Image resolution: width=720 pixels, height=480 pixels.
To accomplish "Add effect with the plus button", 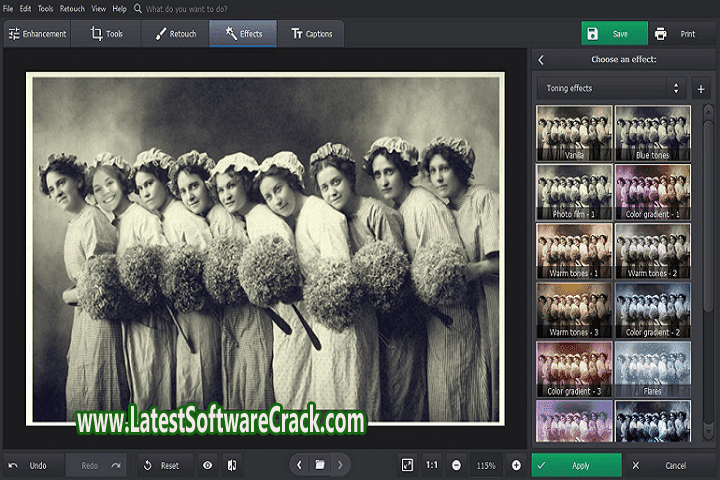I will [x=701, y=88].
